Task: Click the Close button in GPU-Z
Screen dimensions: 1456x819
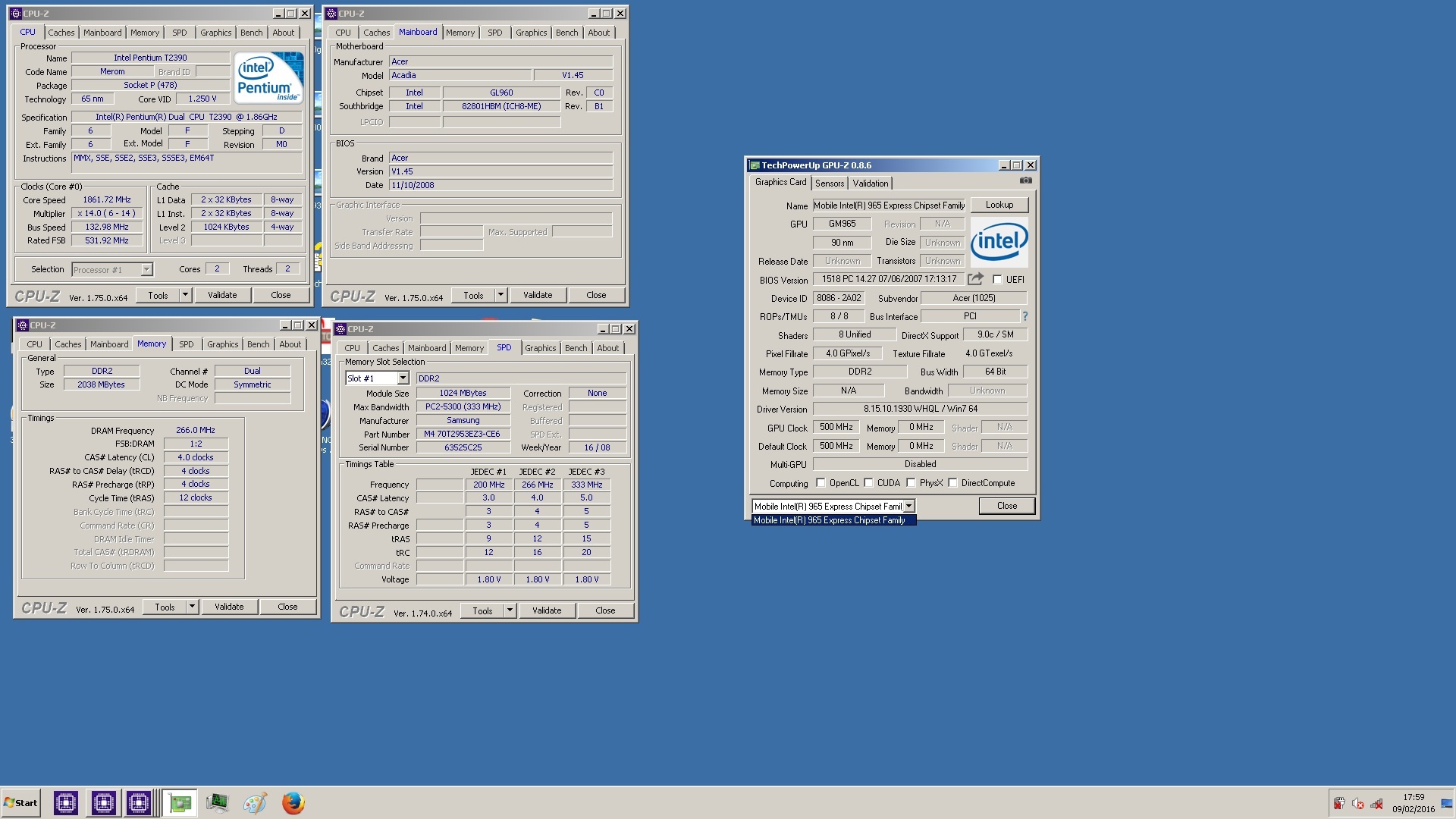Action: [1006, 506]
